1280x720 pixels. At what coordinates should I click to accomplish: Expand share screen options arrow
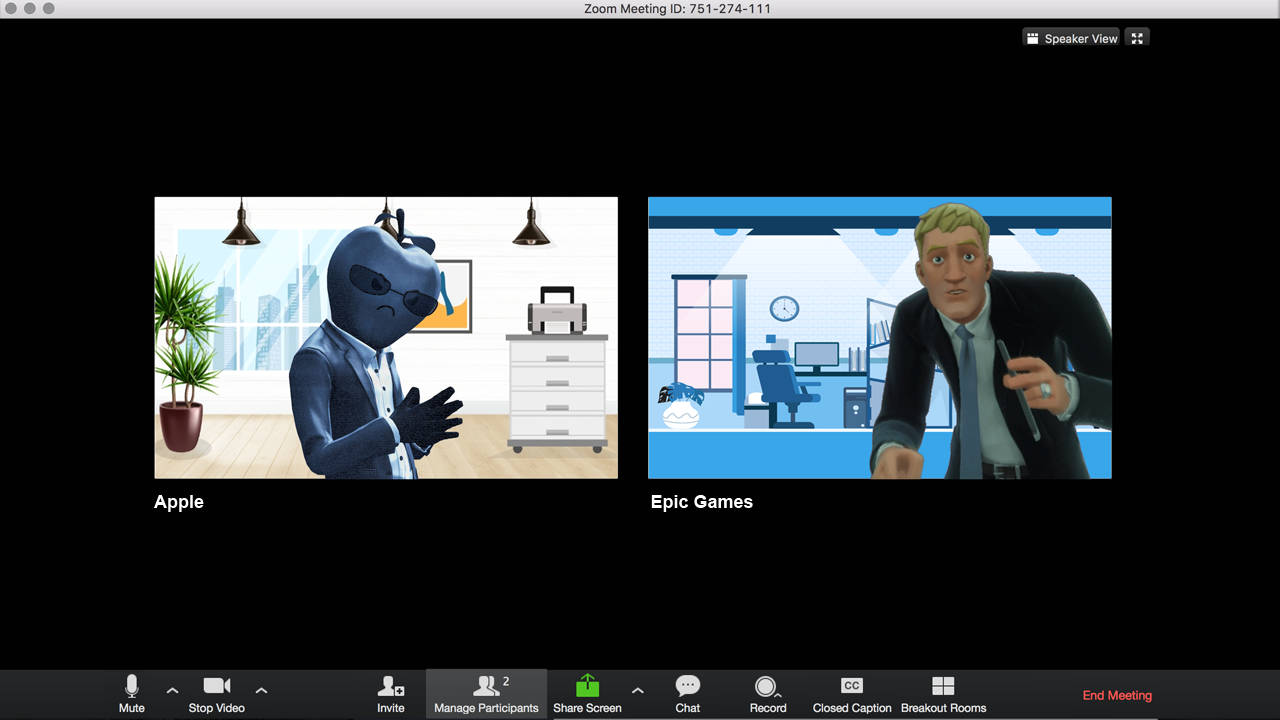[637, 690]
